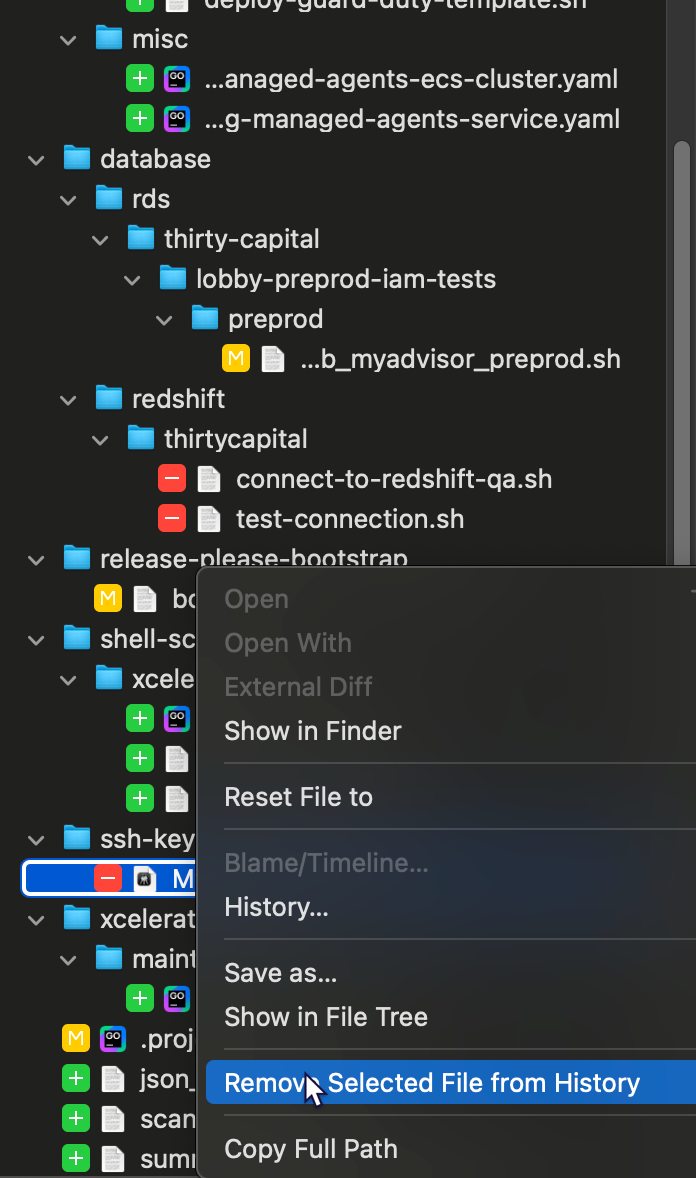
Task: Click the red removed badge on connect-to-redshift-qa.sh
Action: coord(172,479)
